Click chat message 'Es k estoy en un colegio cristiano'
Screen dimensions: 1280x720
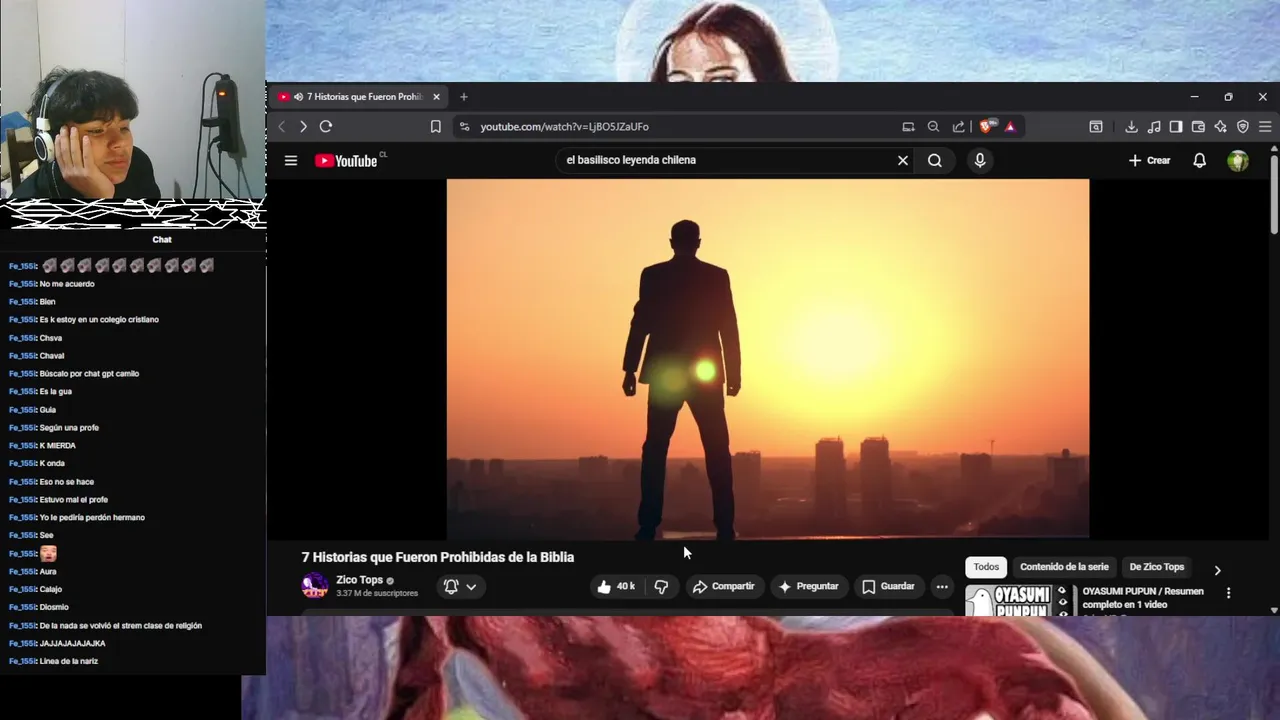click(99, 320)
